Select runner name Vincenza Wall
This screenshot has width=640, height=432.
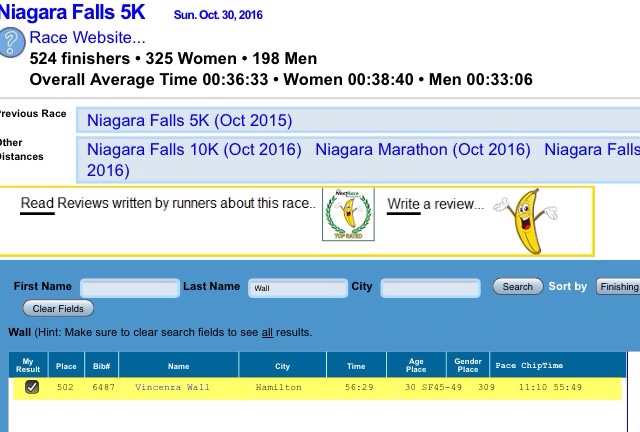(x=172, y=387)
